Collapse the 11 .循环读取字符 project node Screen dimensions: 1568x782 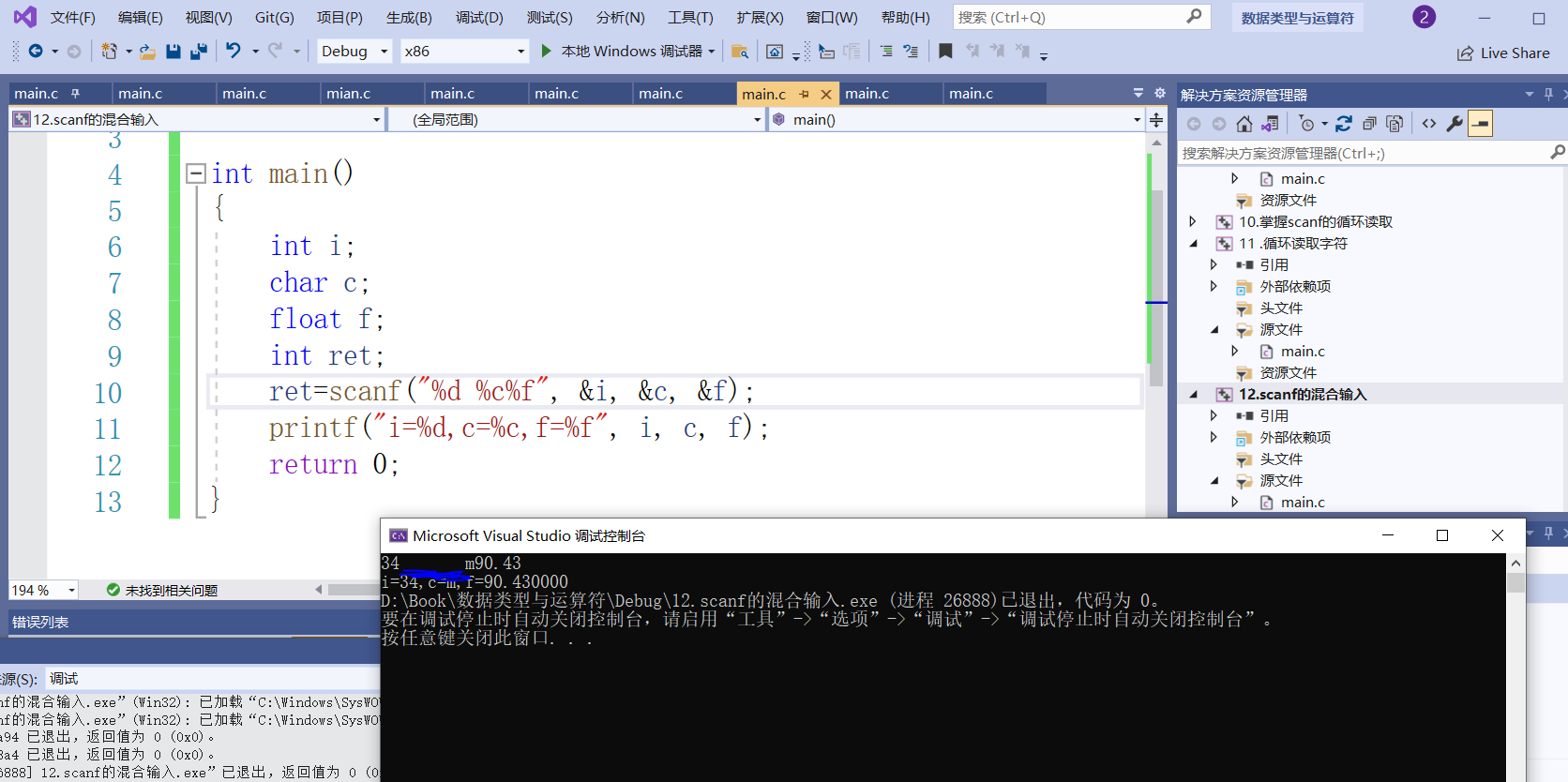[x=1193, y=244]
